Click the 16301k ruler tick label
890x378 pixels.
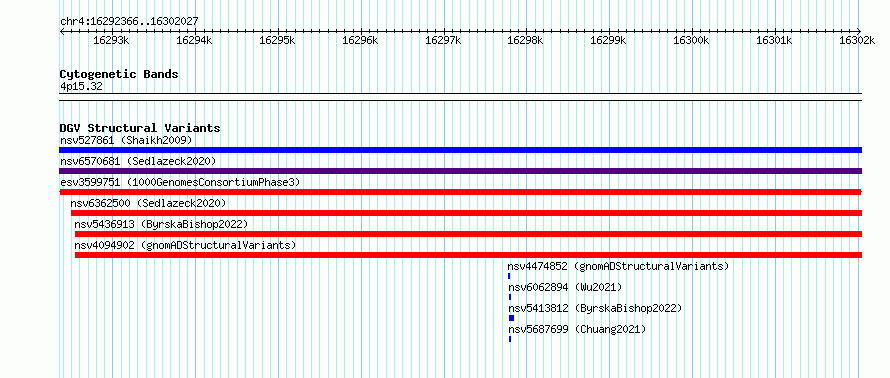(x=774, y=41)
